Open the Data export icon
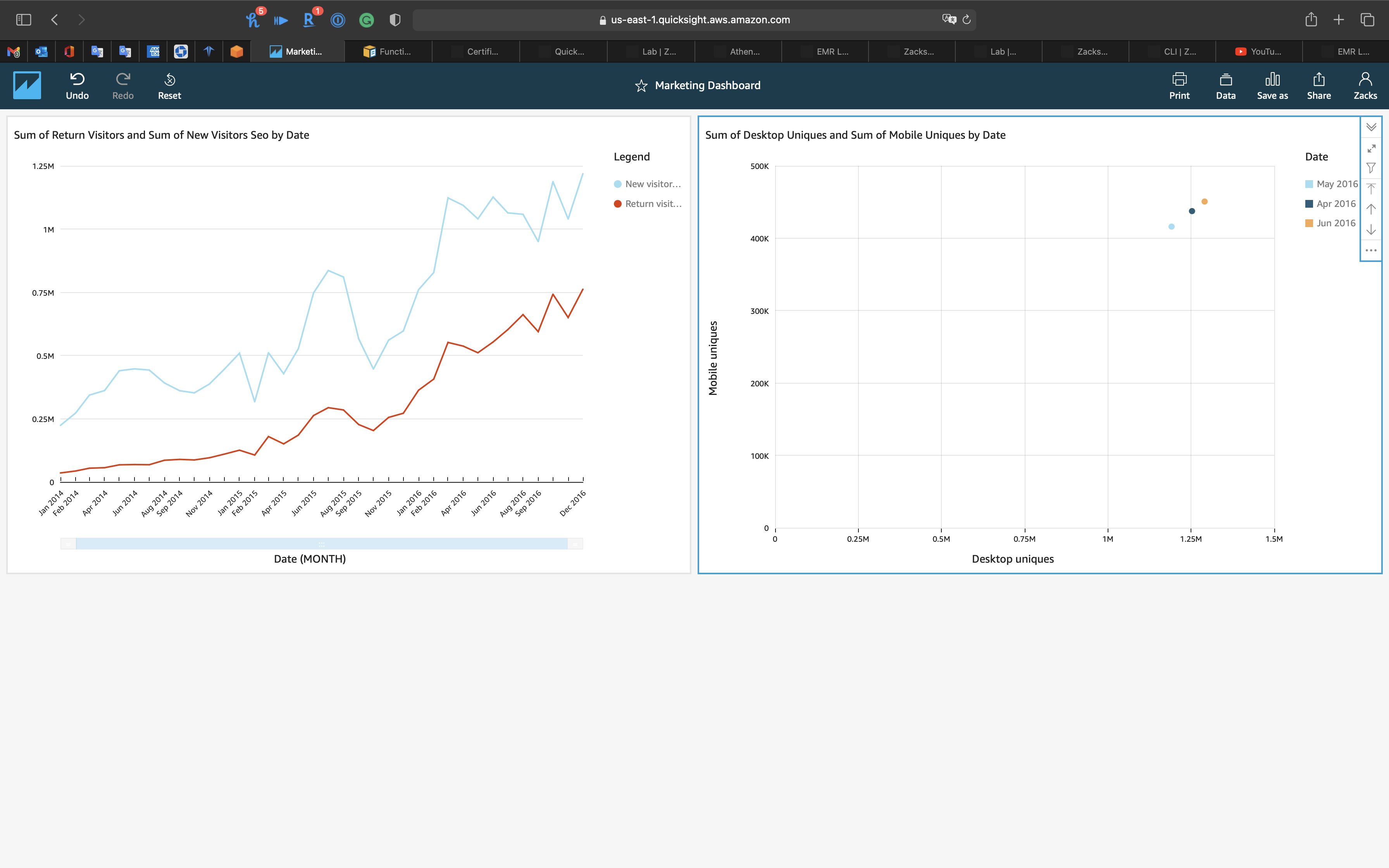This screenshot has width=1389, height=868. (1225, 79)
